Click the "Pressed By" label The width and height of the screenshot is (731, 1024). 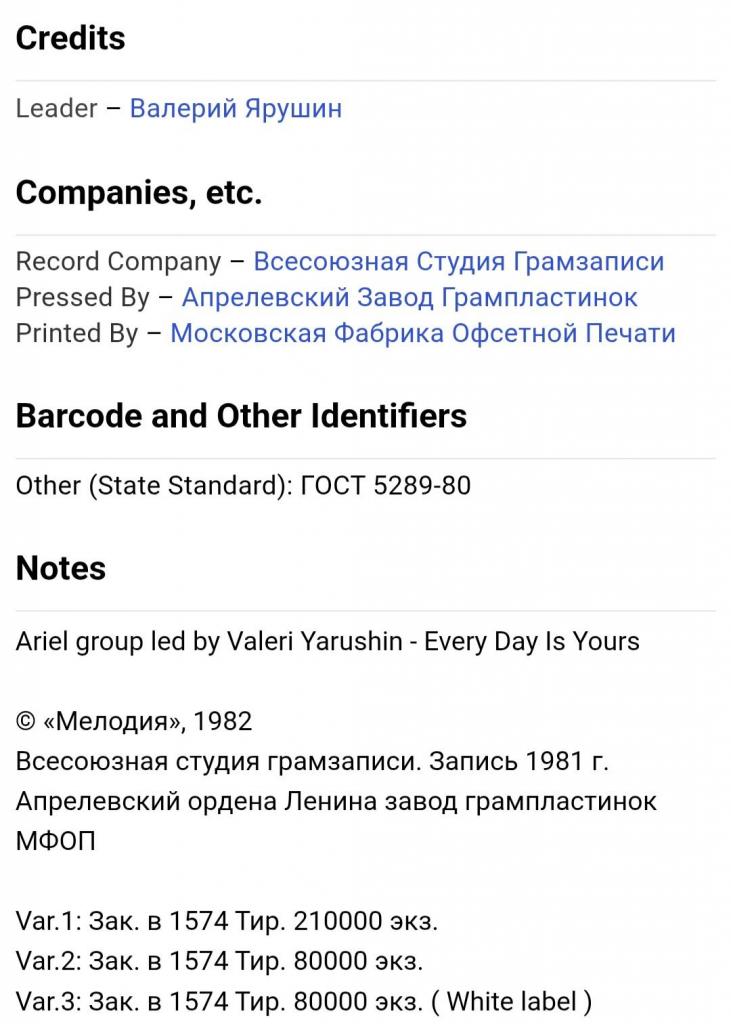82,297
